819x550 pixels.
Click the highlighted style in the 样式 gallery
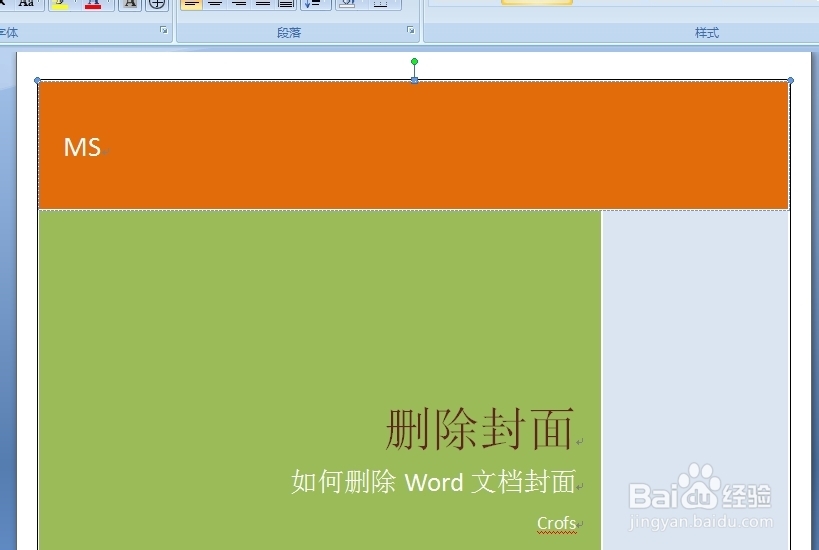[x=536, y=2]
